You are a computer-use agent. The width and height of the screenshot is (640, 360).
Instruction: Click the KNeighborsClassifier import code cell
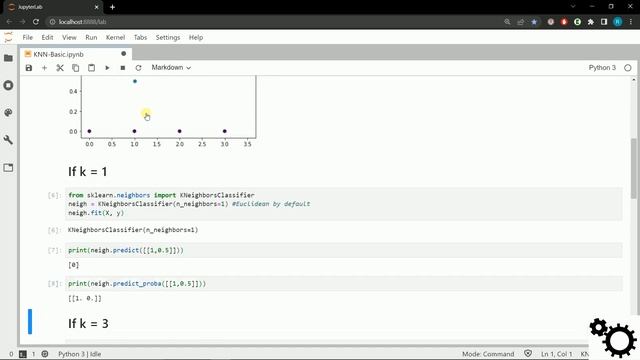pyautogui.click(x=344, y=204)
